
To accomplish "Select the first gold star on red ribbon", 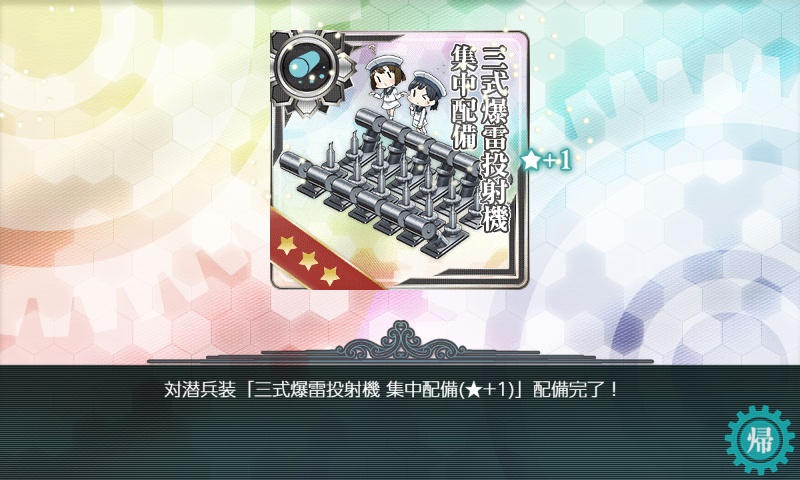I will tap(286, 245).
